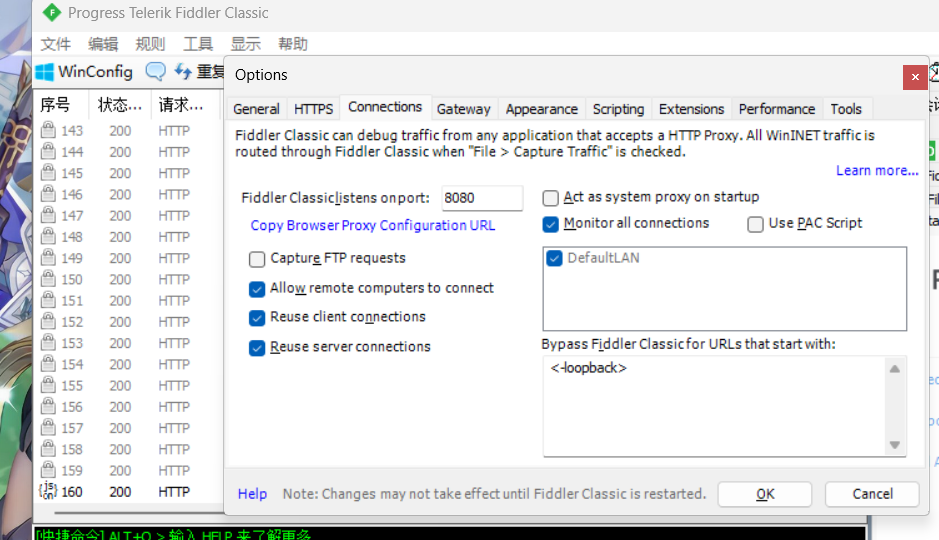Click the lock icon on session 143
Viewport: 939px width, 540px height.
click(x=48, y=130)
